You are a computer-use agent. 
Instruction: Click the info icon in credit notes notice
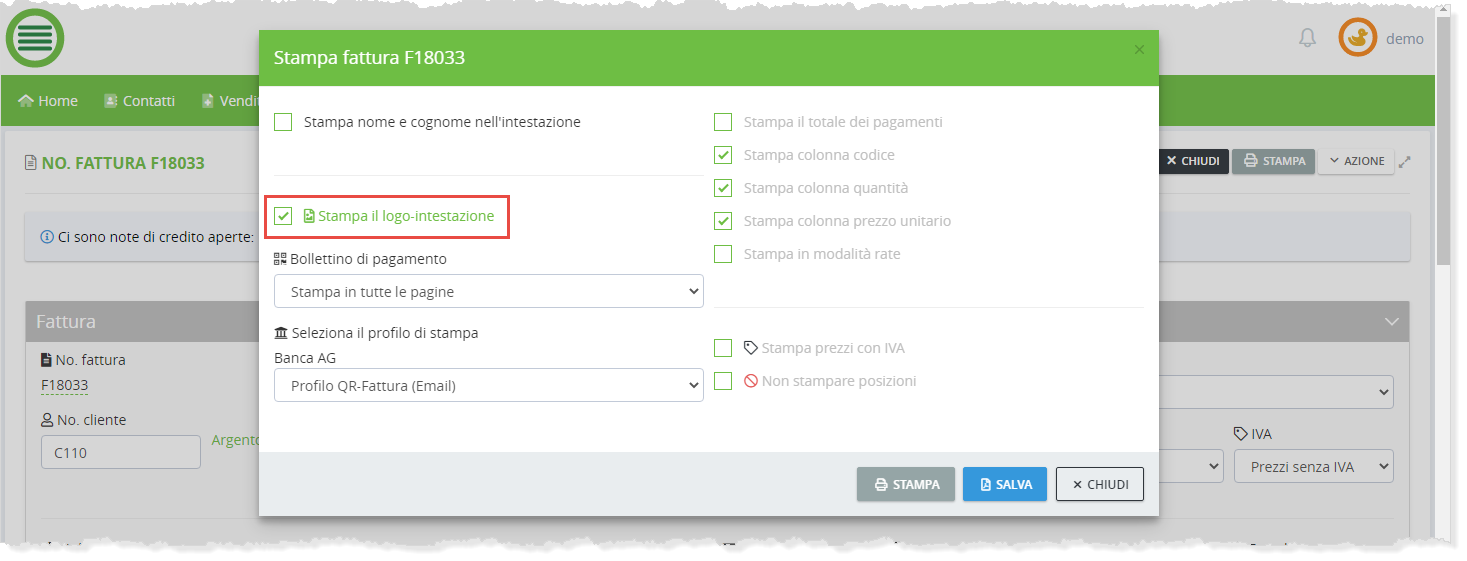(x=46, y=238)
